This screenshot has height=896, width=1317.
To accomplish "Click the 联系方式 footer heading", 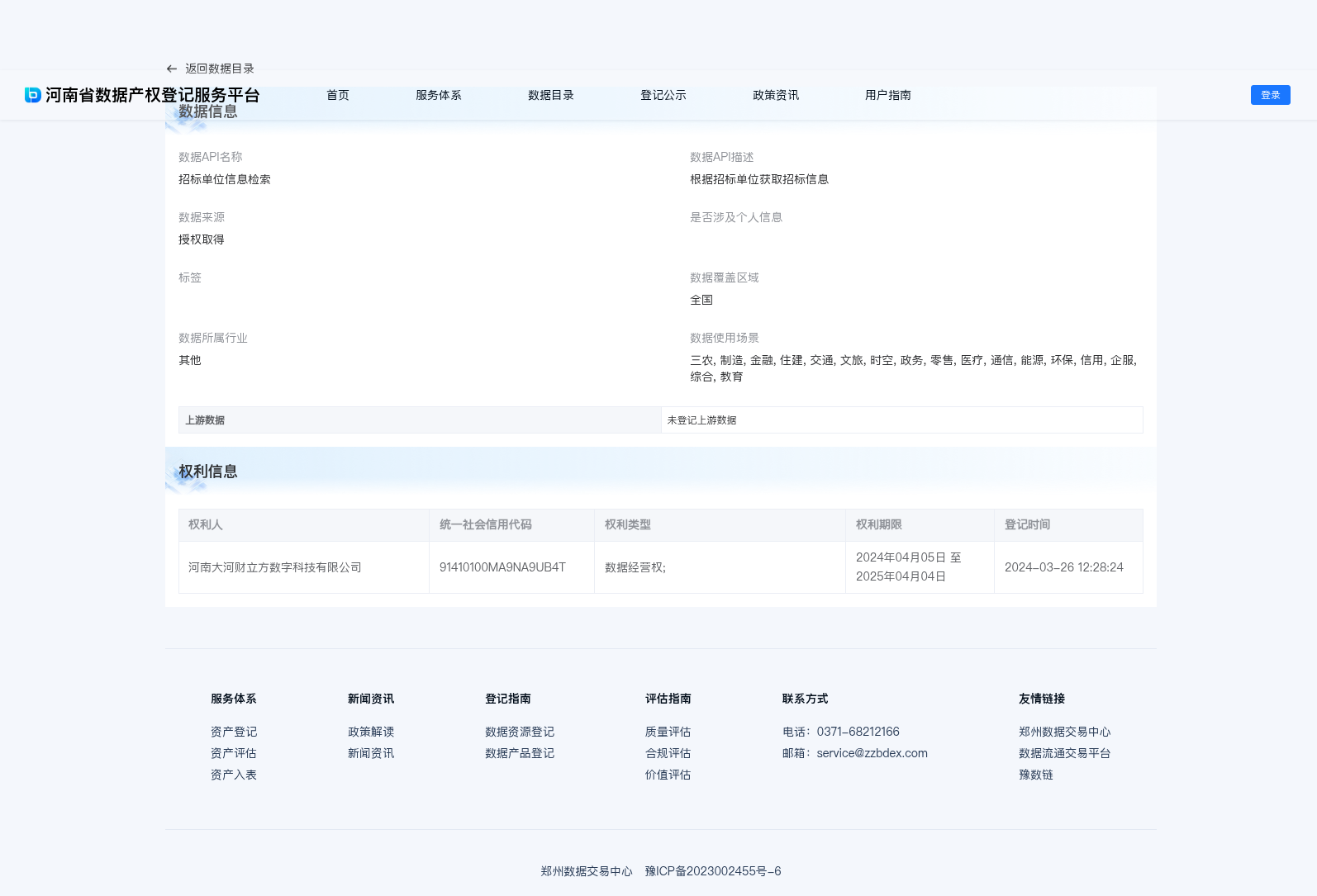I will pos(806,699).
